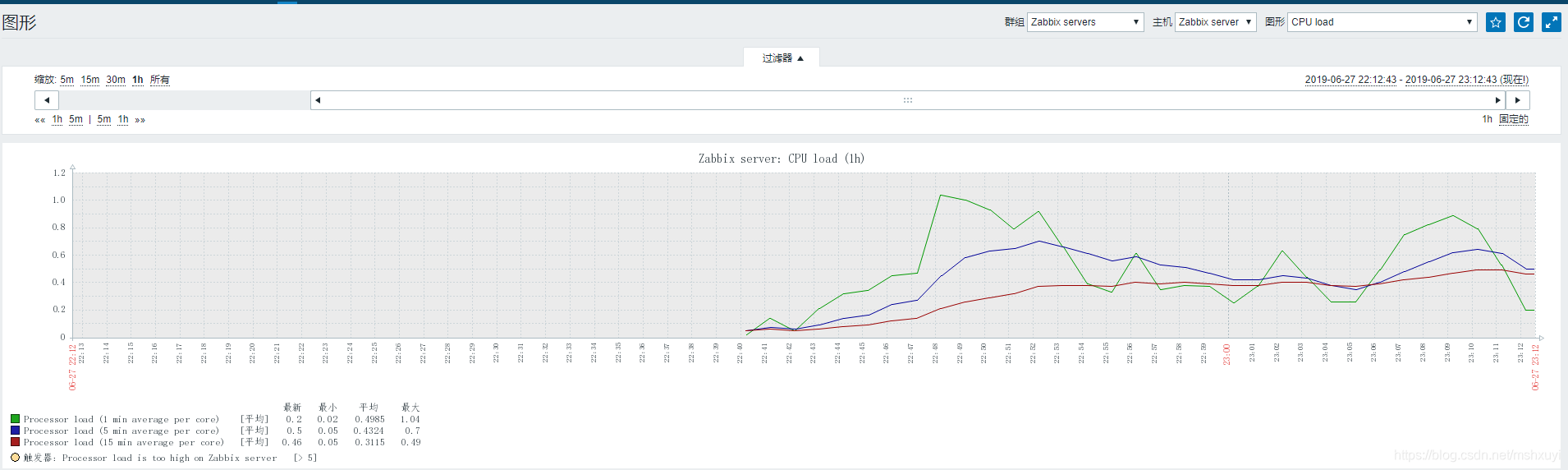Add graph to favorites star icon

click(x=1496, y=22)
